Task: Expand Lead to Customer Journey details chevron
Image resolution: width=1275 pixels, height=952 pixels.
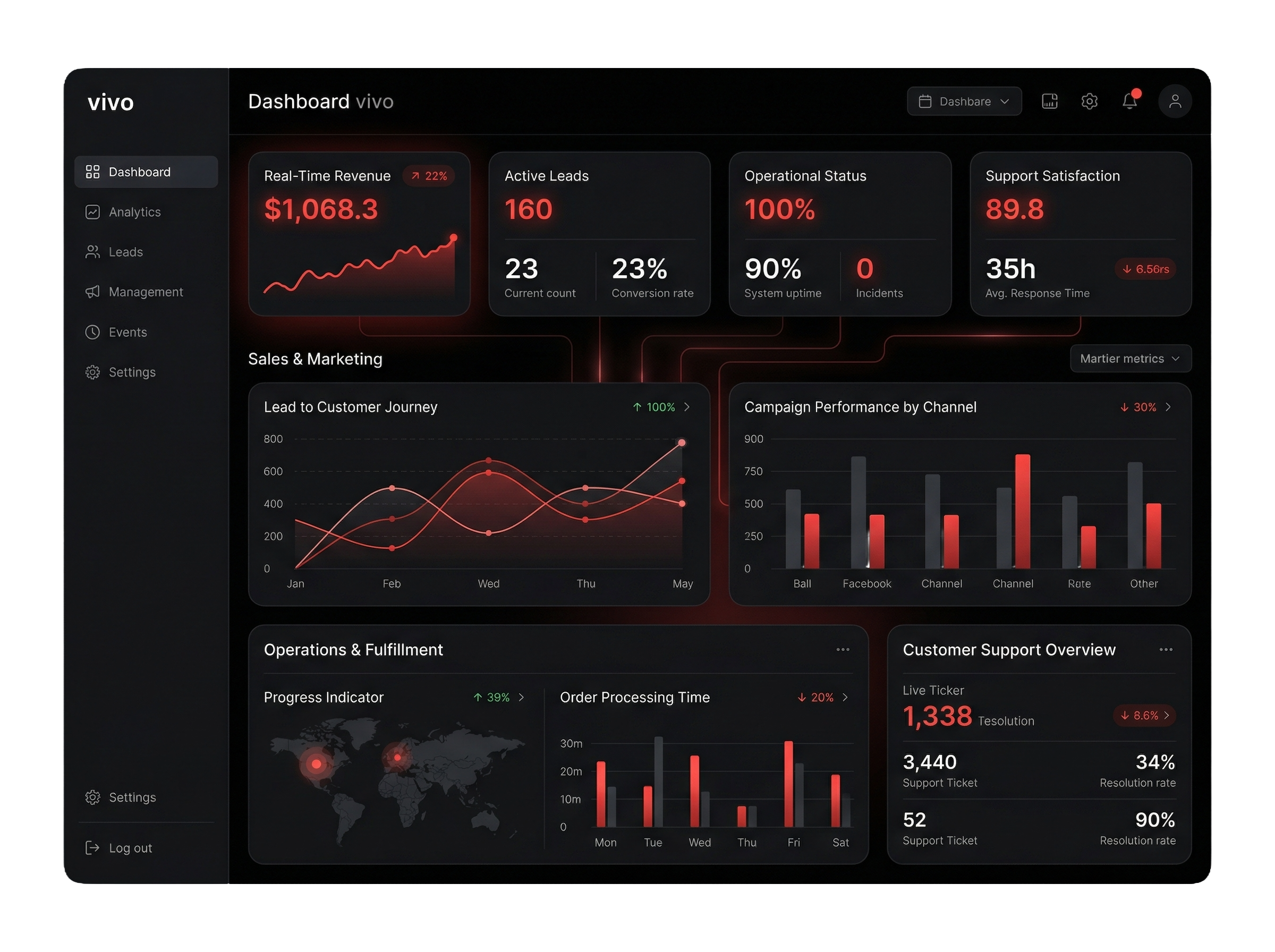Action: click(x=687, y=407)
